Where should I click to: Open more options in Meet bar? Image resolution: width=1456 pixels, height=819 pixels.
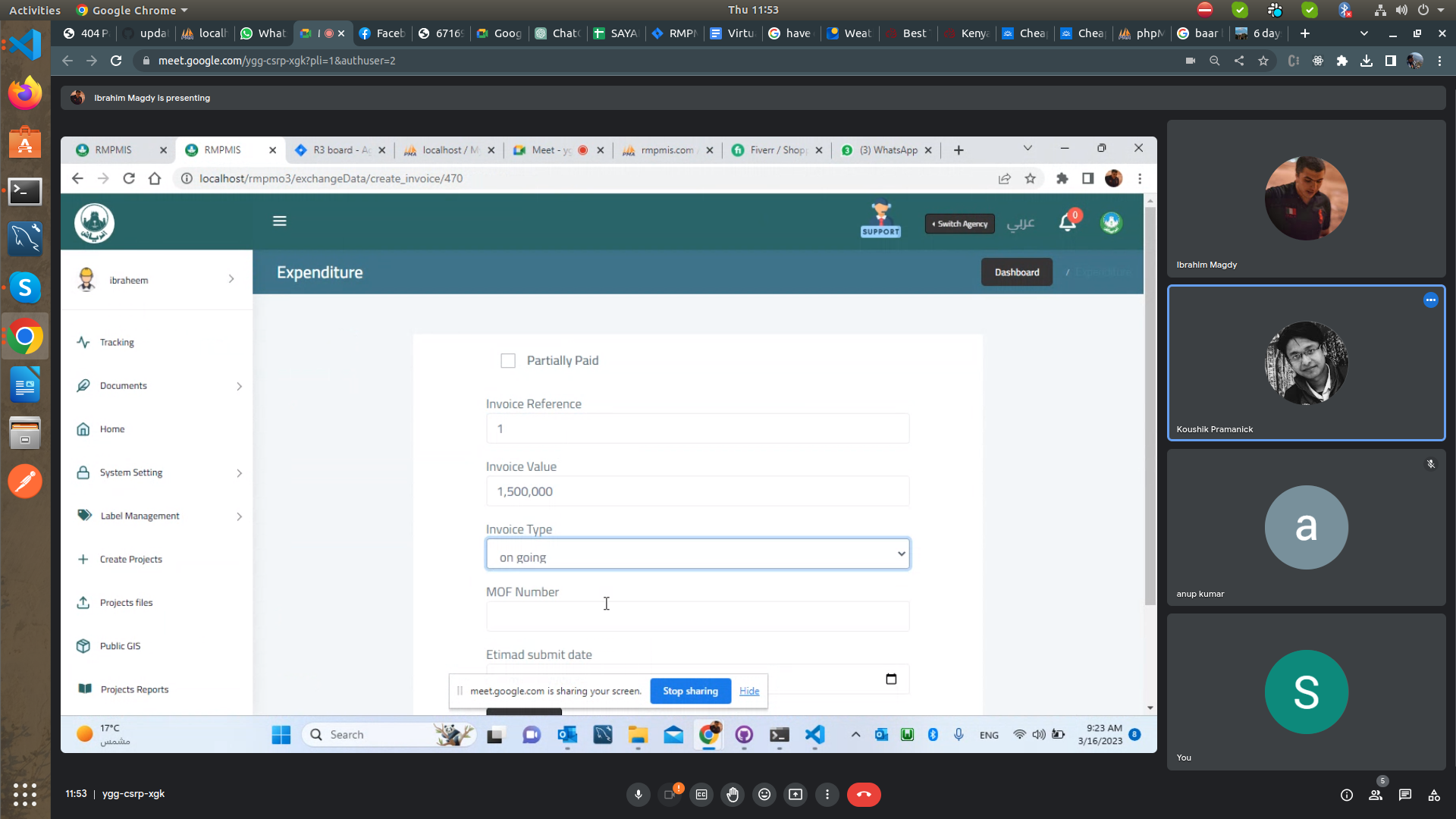(x=827, y=795)
